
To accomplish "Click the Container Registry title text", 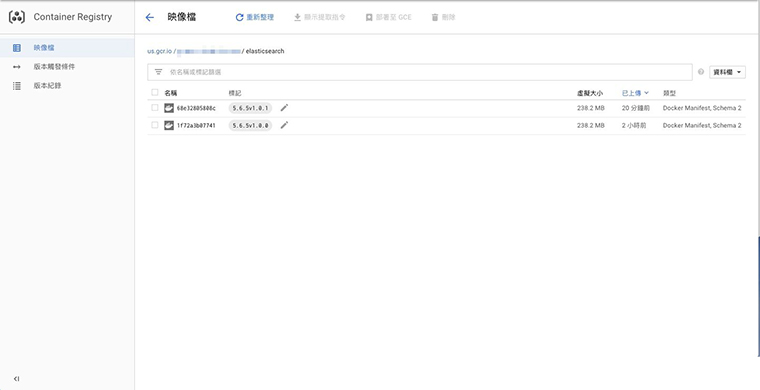I will click(73, 17).
